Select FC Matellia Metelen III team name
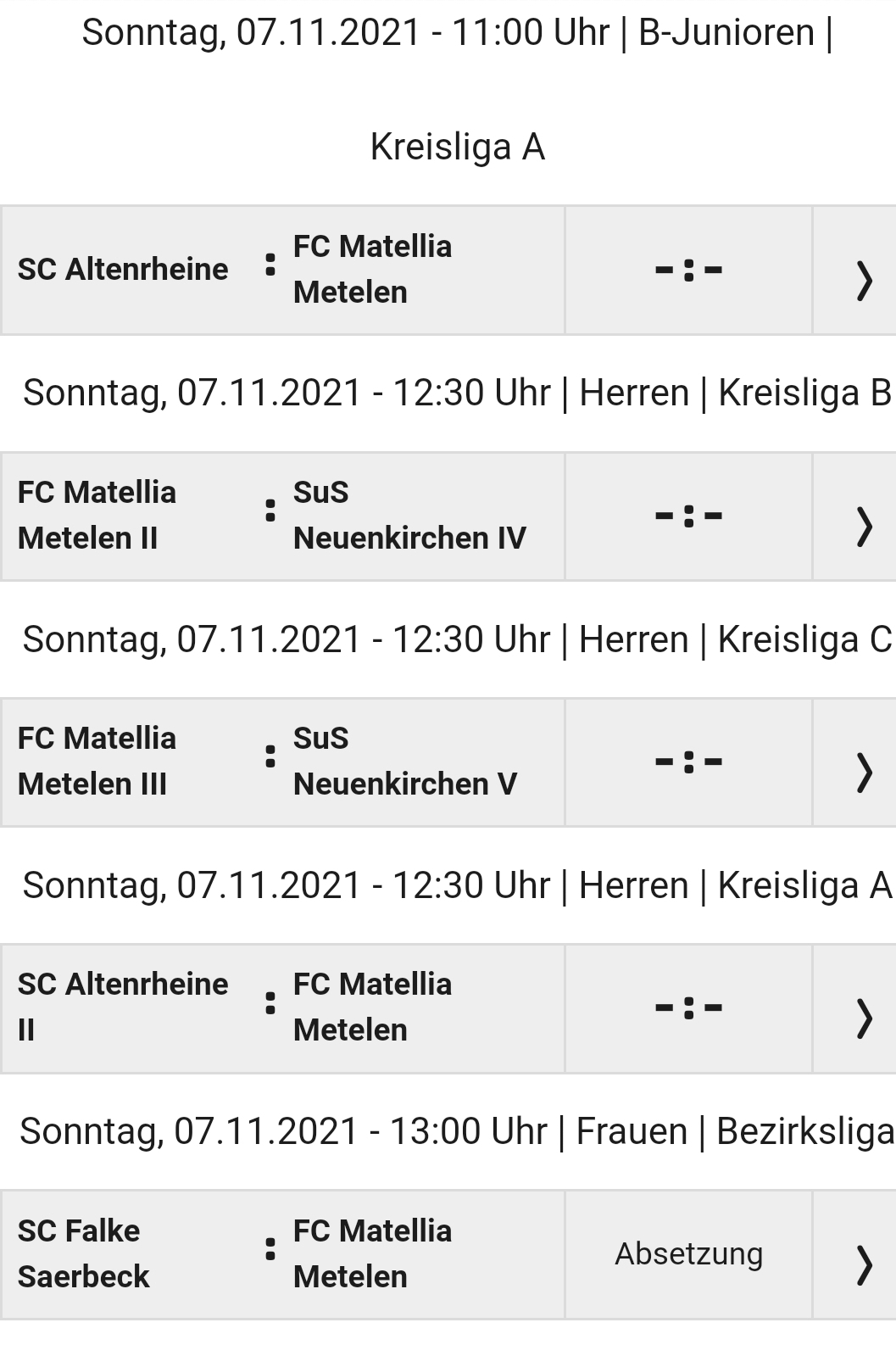 97,762
